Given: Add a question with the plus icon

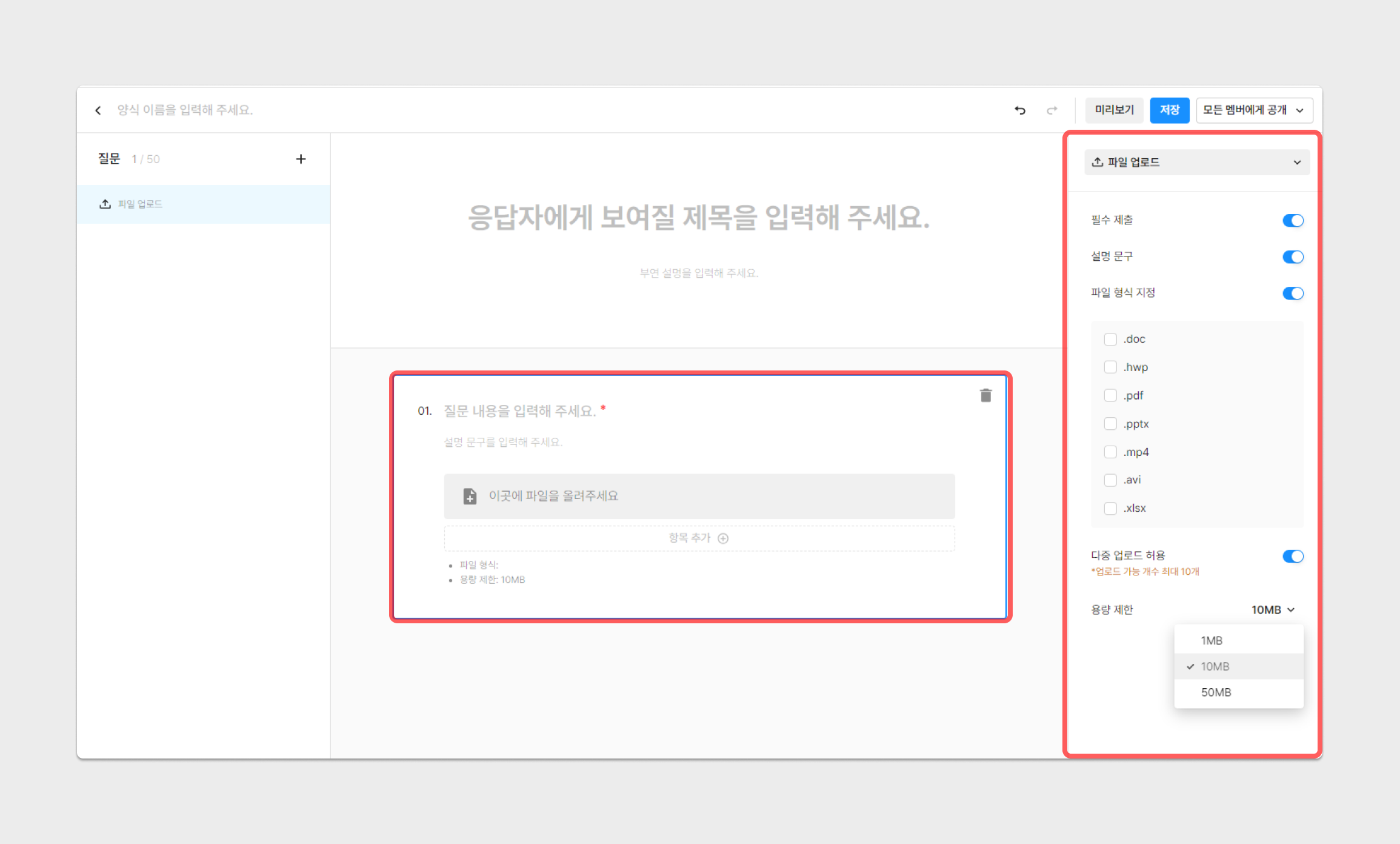Looking at the screenshot, I should click(301, 159).
